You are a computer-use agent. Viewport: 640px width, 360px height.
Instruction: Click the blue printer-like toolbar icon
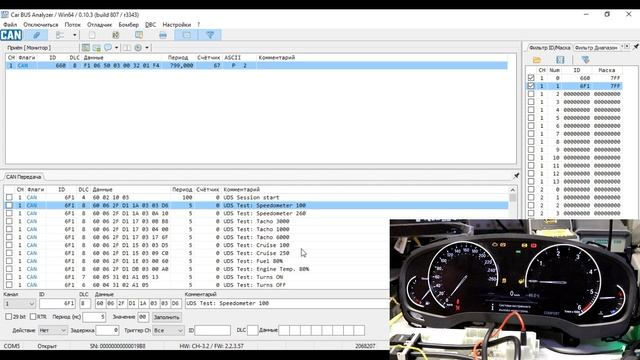click(x=163, y=35)
